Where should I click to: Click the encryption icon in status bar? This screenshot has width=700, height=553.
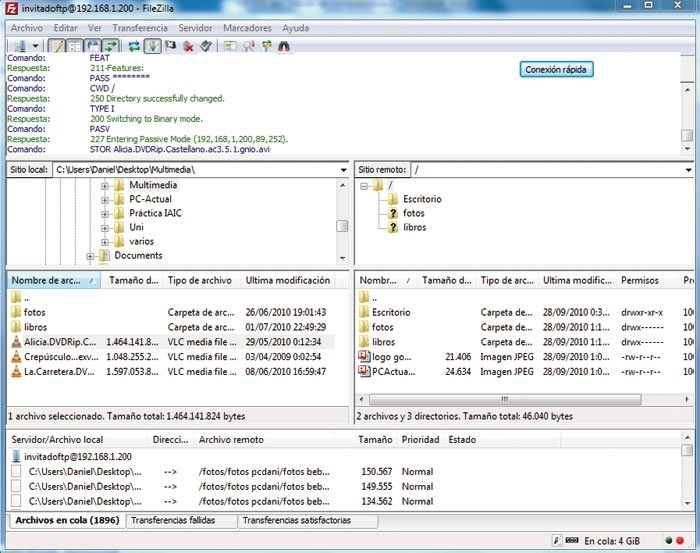557,541
